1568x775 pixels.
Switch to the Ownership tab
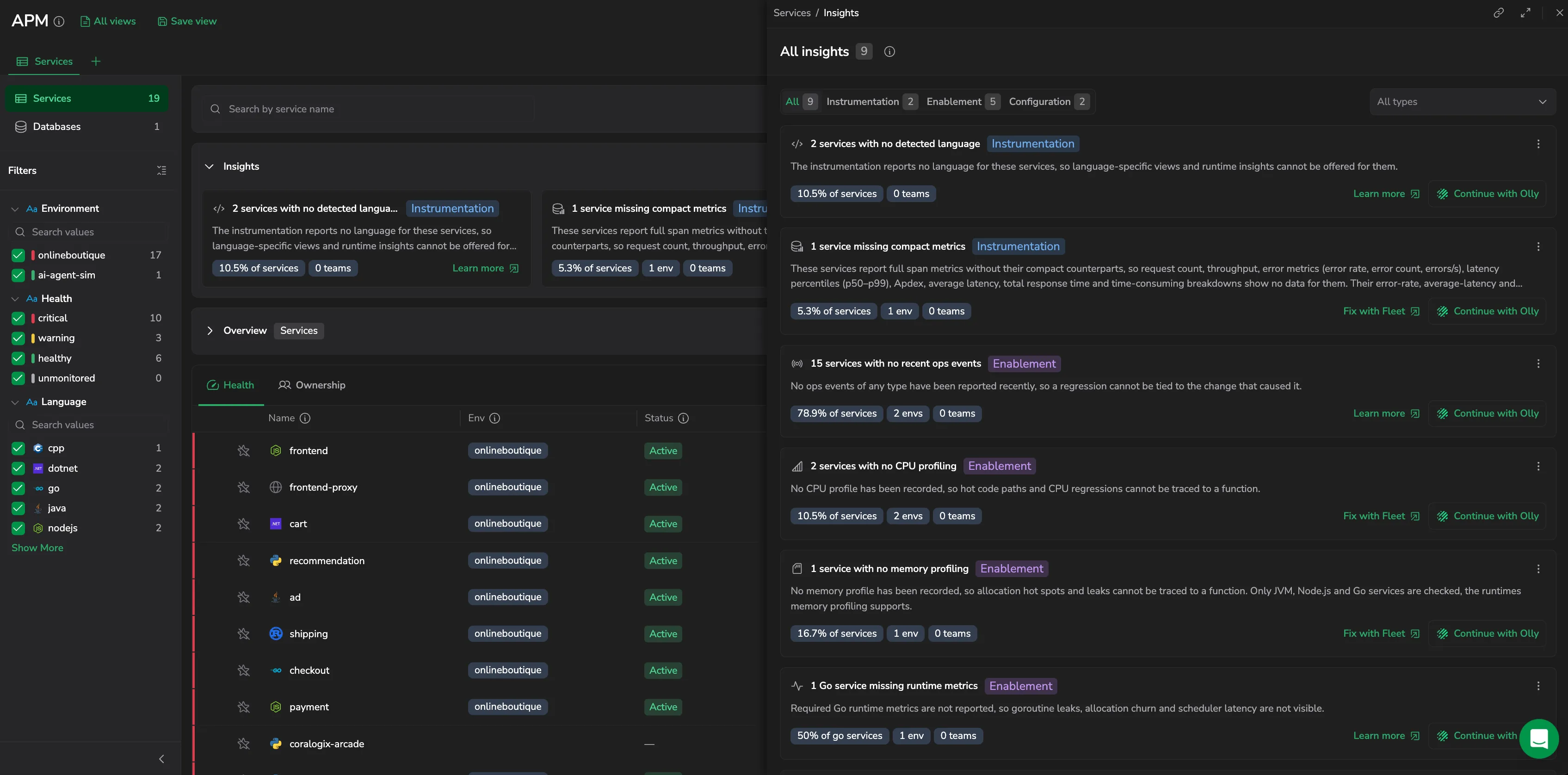pos(312,385)
